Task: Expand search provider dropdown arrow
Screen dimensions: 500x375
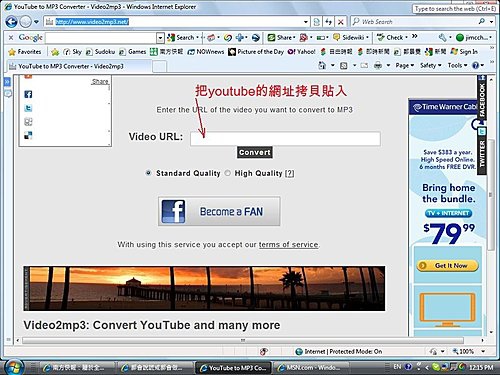Action: click(492, 22)
